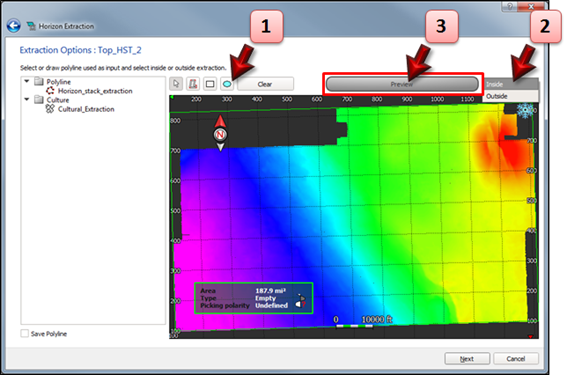Activate the ellipse draw tool
The height and width of the screenshot is (375, 567).
click(x=227, y=84)
